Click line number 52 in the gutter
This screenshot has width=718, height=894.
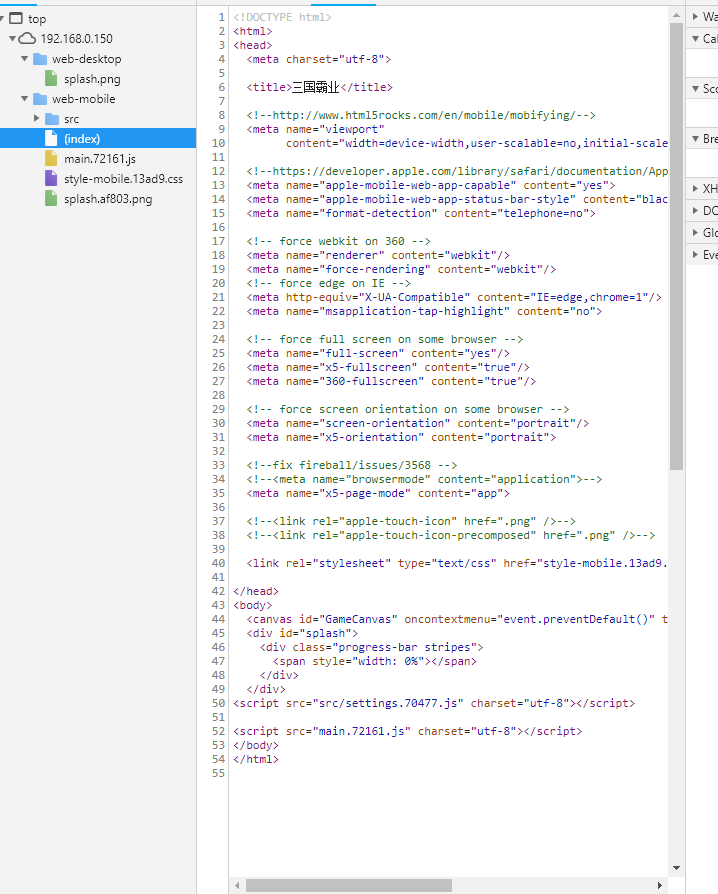(218, 731)
